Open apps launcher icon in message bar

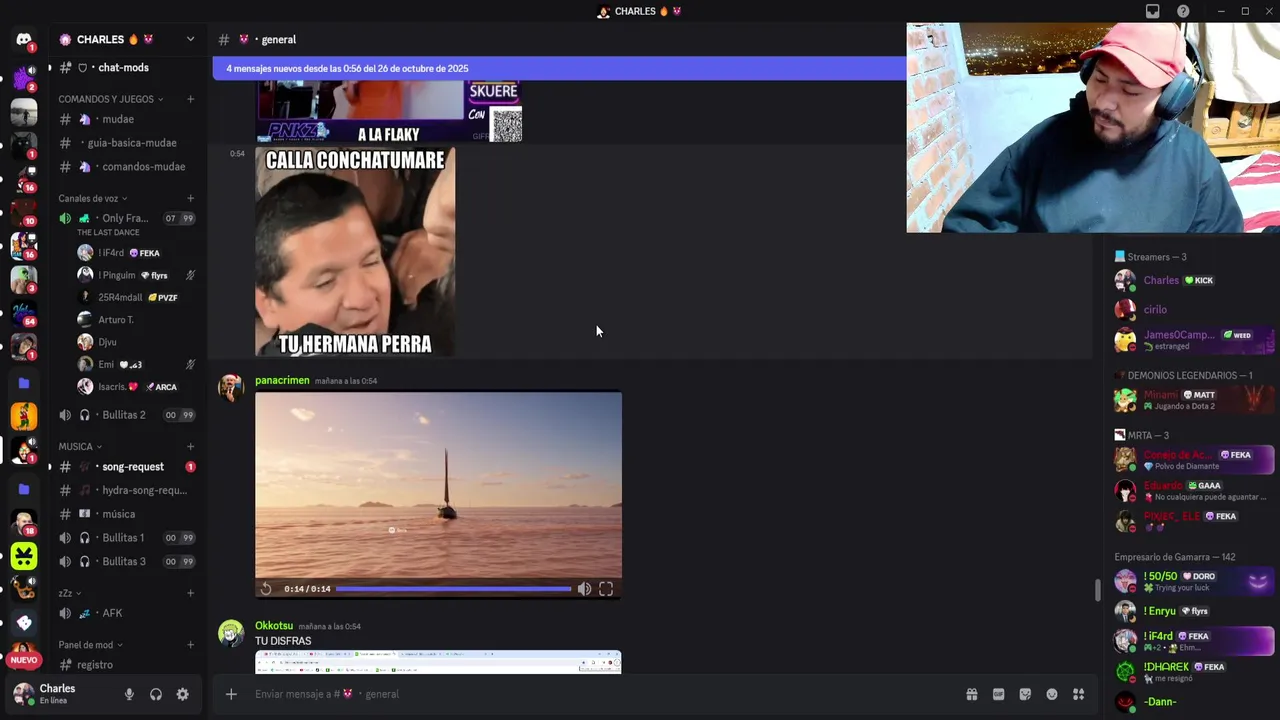tap(1079, 694)
